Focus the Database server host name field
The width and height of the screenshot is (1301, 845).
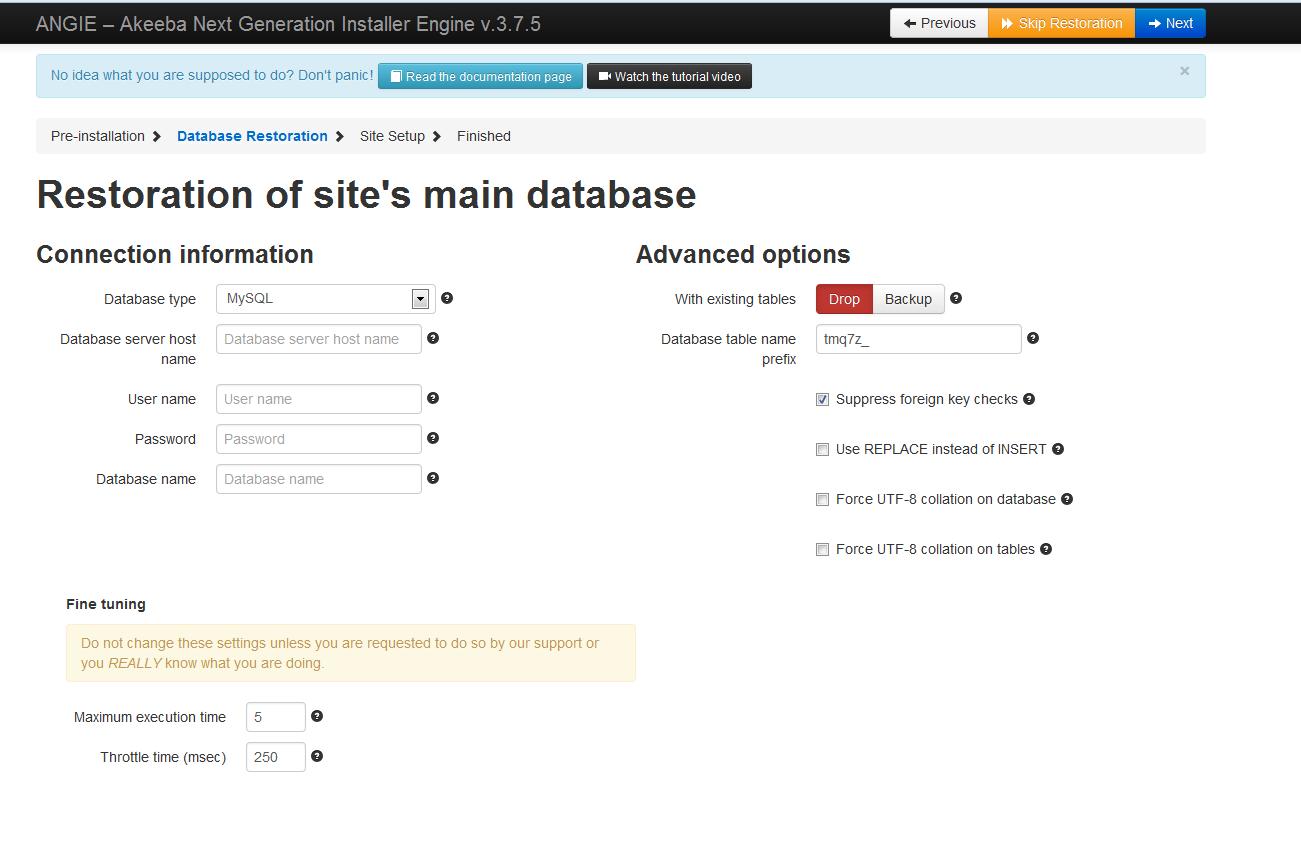pos(319,339)
